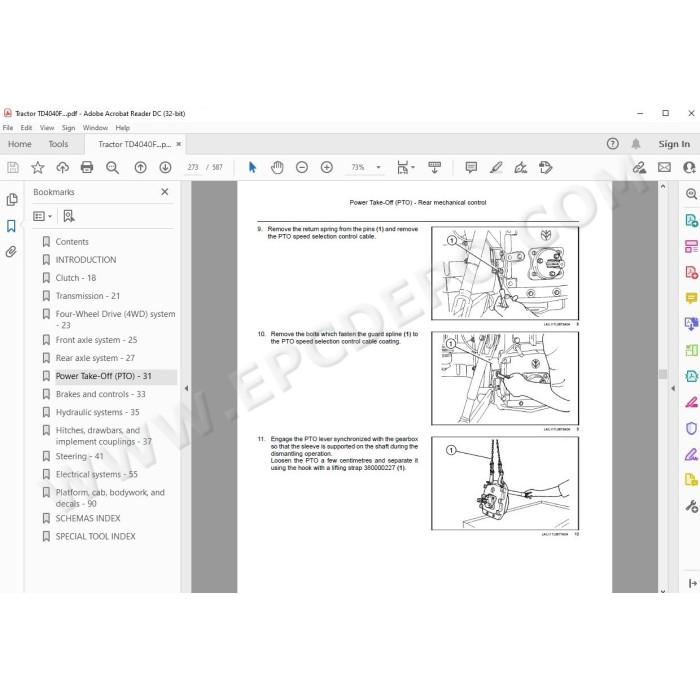Open the Window menu
The image size is (700, 700).
coord(95,128)
